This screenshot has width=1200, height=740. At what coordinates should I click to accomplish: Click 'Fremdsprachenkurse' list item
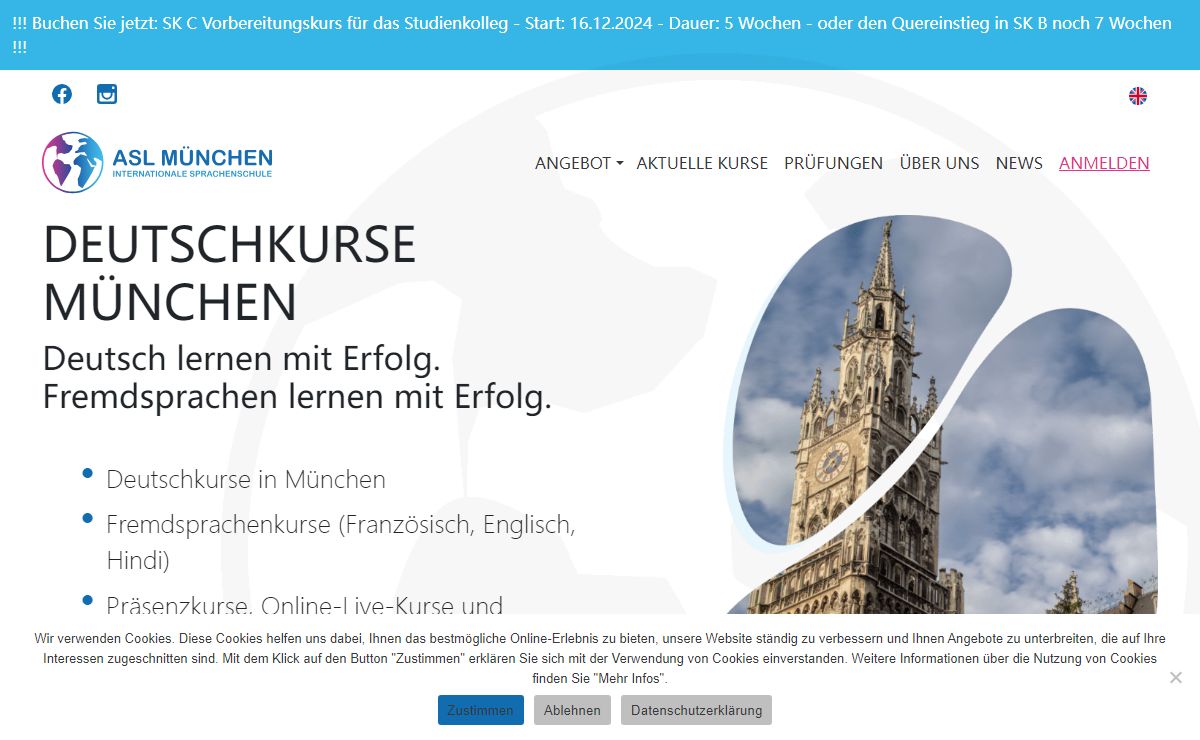[341, 542]
